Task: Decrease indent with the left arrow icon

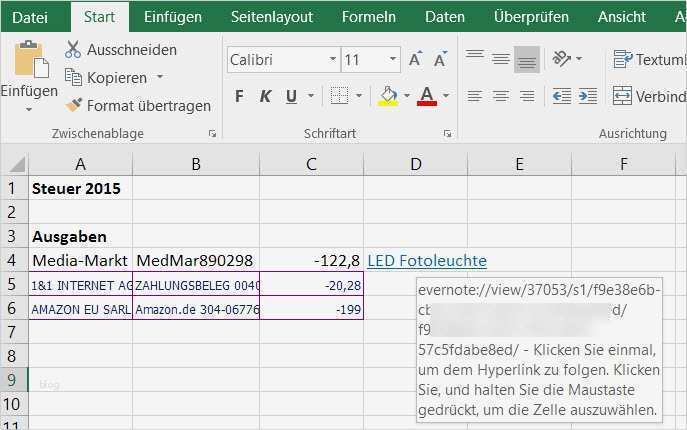Action: [x=562, y=96]
